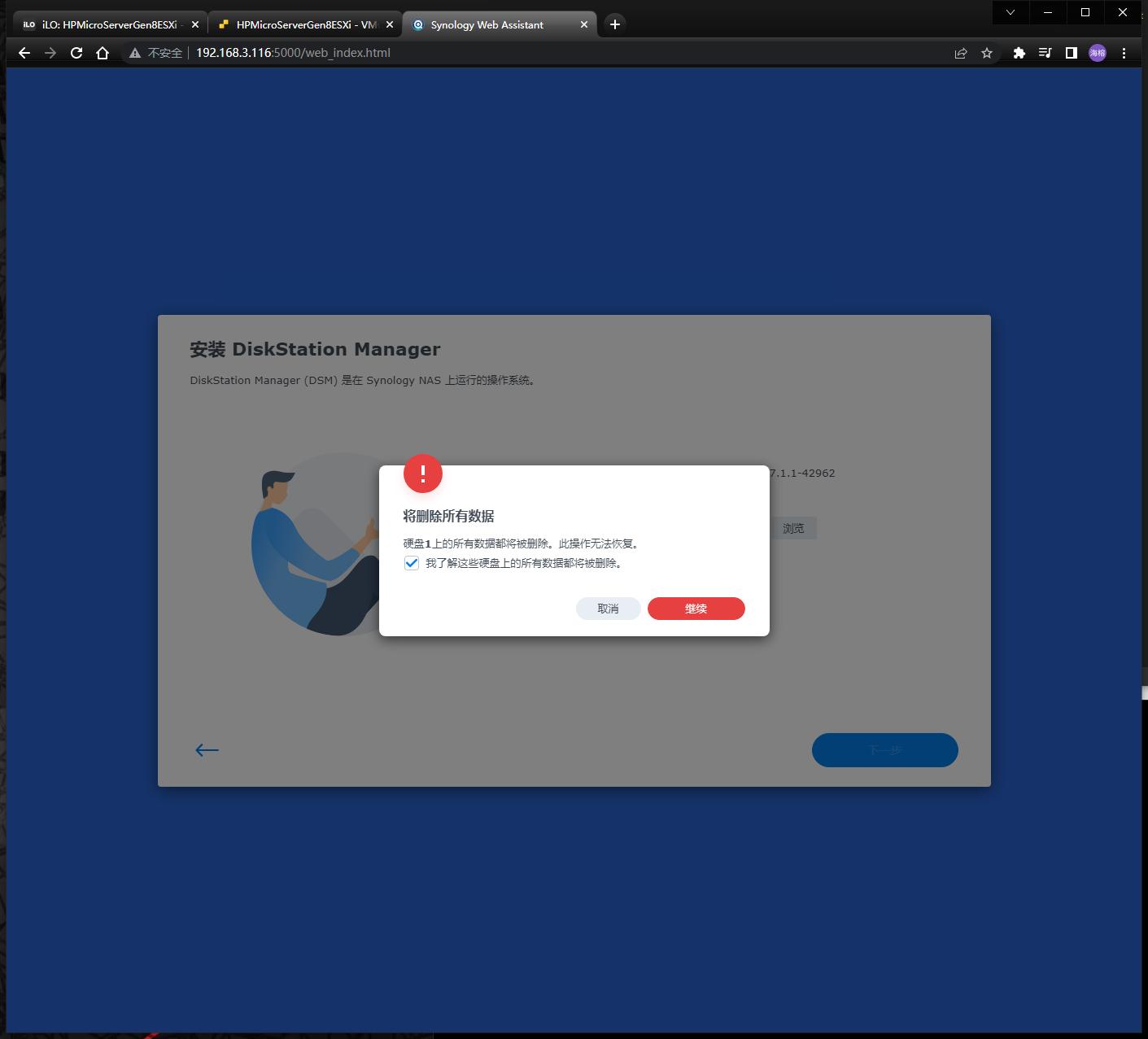Share this page via share icon

point(961,53)
